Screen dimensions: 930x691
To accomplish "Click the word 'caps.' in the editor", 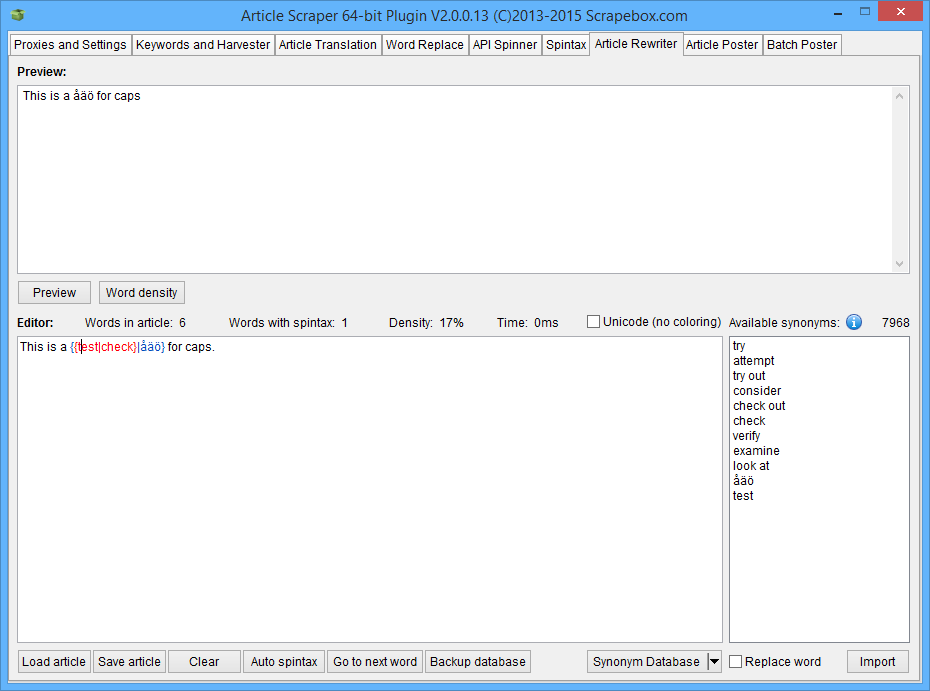I will tap(200, 347).
